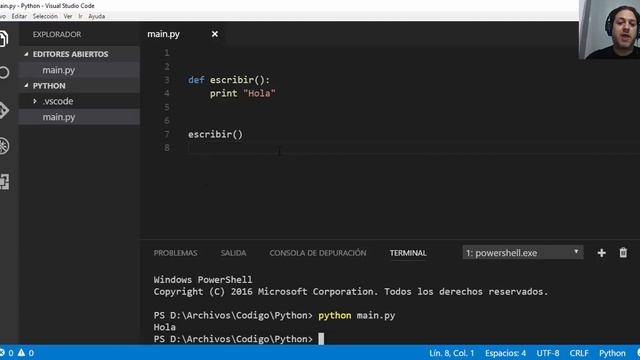This screenshot has height=360, width=640.
Task: Click the def keyword on line 3
Action: pos(196,80)
